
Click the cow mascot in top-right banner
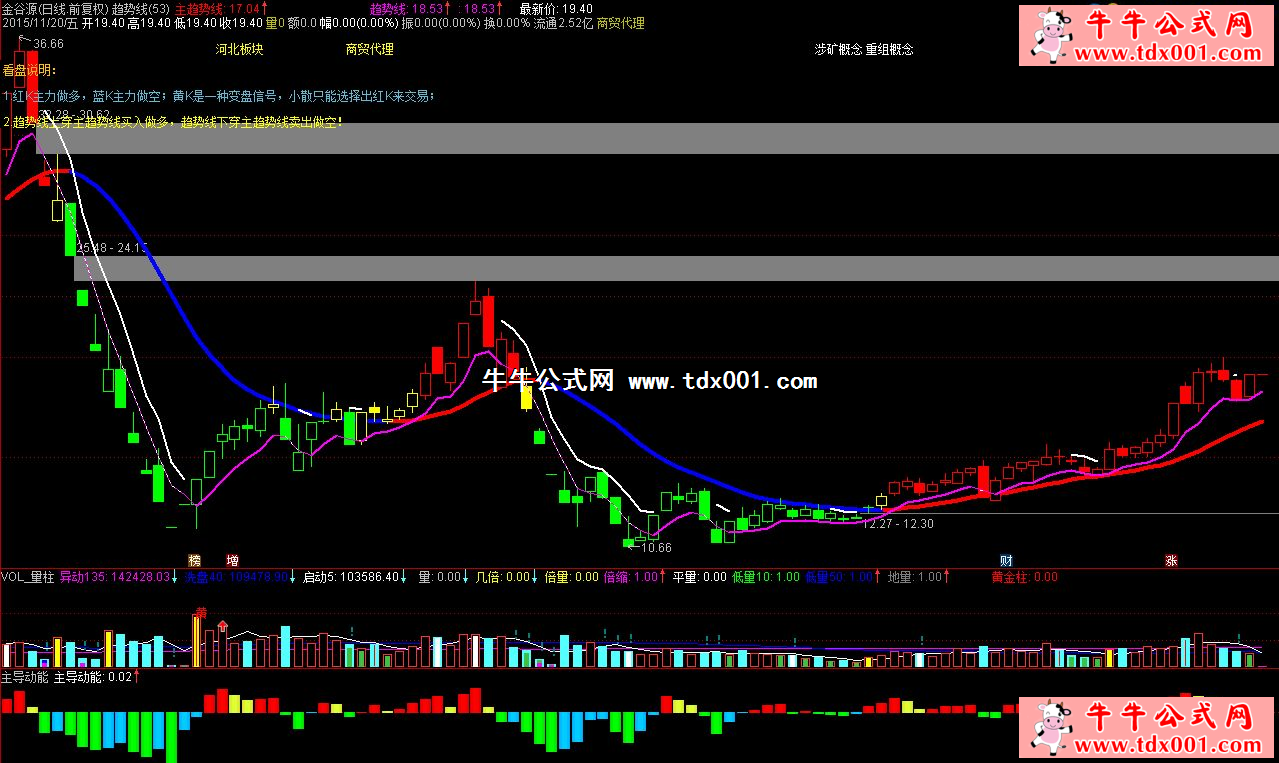click(1051, 35)
